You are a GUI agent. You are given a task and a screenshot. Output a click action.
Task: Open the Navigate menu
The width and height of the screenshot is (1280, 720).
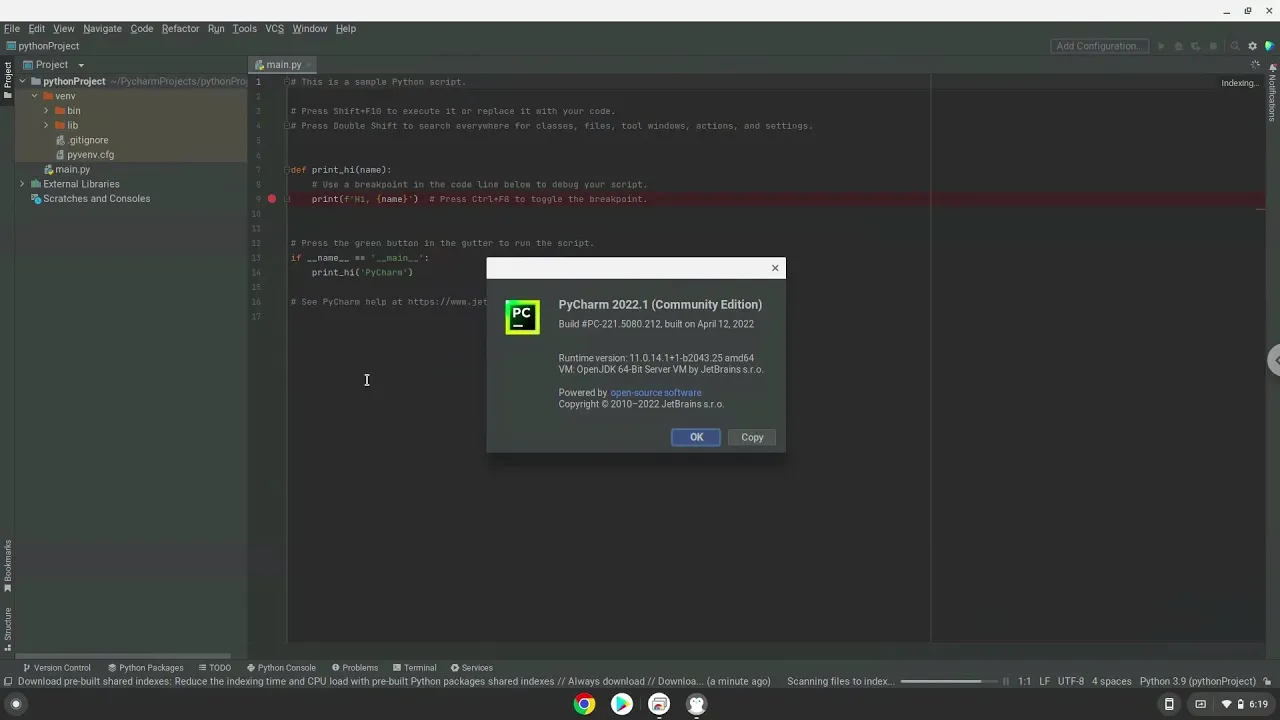click(102, 29)
